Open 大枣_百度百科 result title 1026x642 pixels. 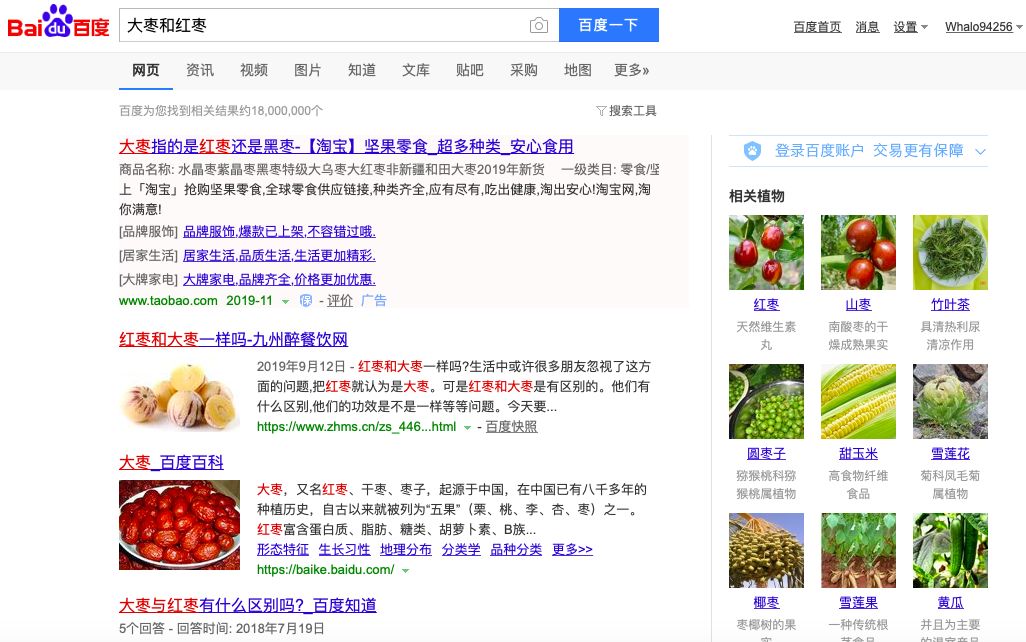click(171, 463)
